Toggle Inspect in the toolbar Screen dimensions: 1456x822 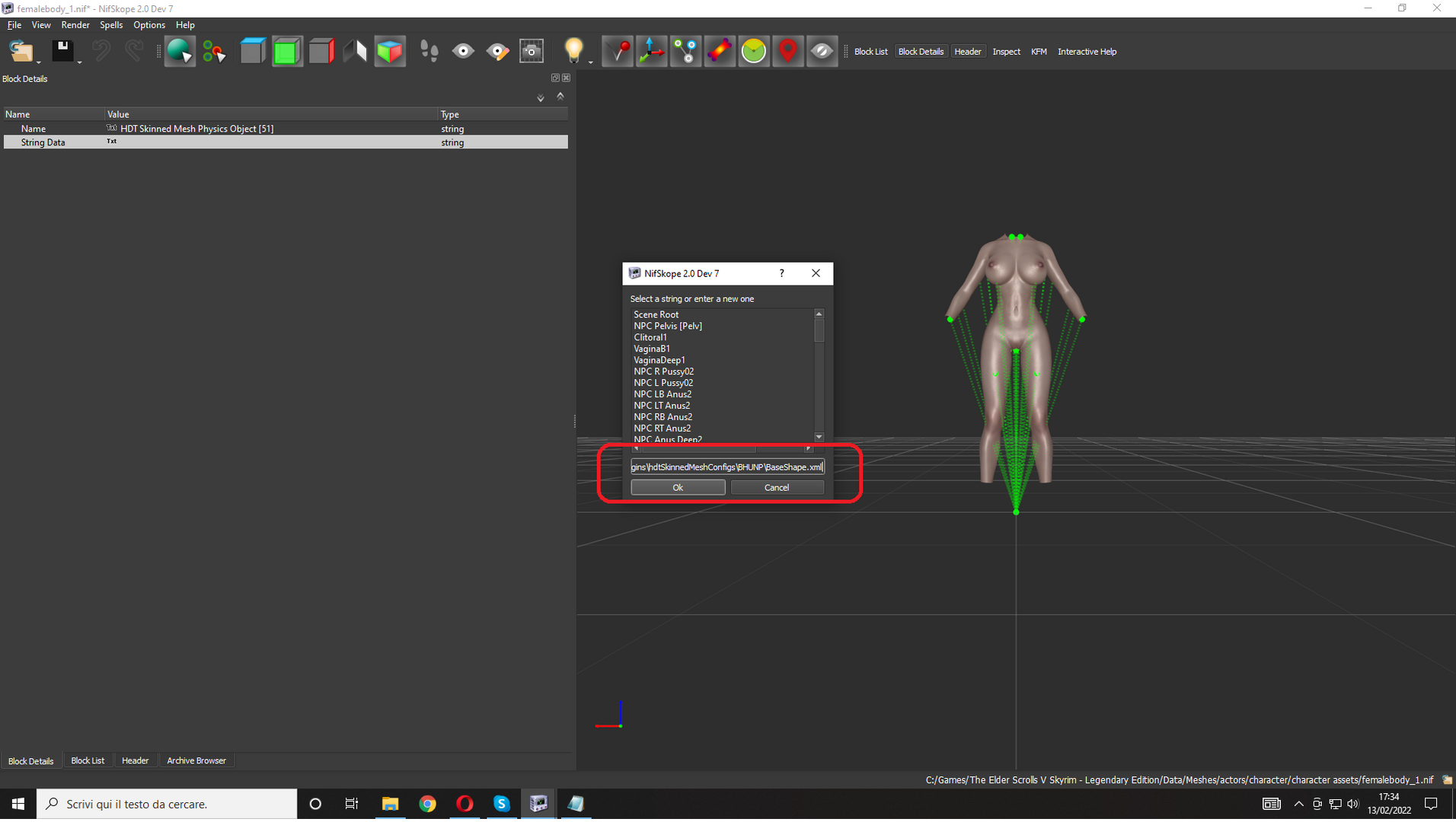(x=1006, y=52)
